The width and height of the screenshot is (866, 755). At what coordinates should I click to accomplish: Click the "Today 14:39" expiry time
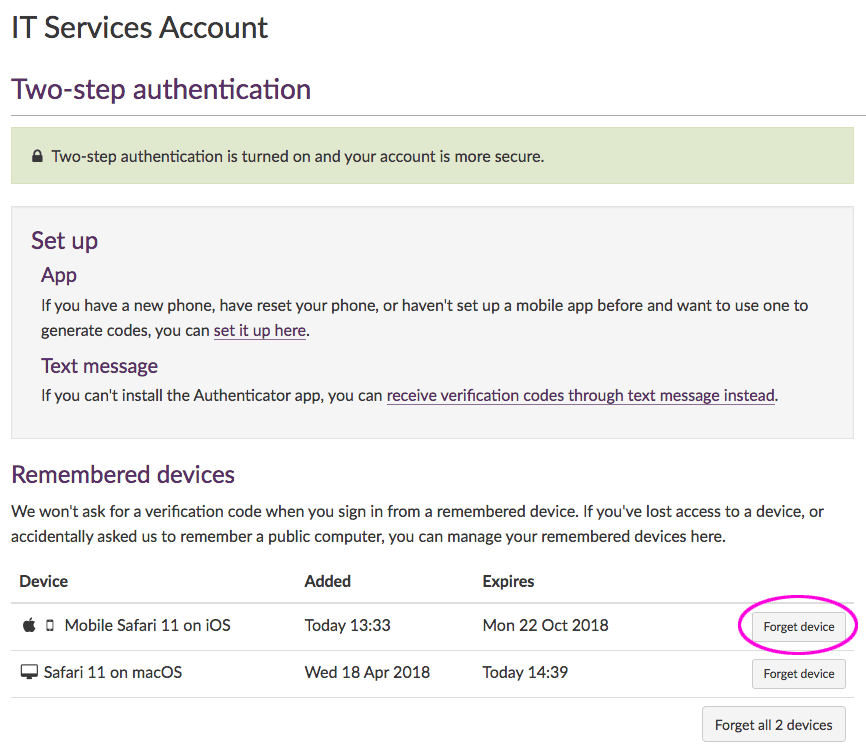pos(525,673)
